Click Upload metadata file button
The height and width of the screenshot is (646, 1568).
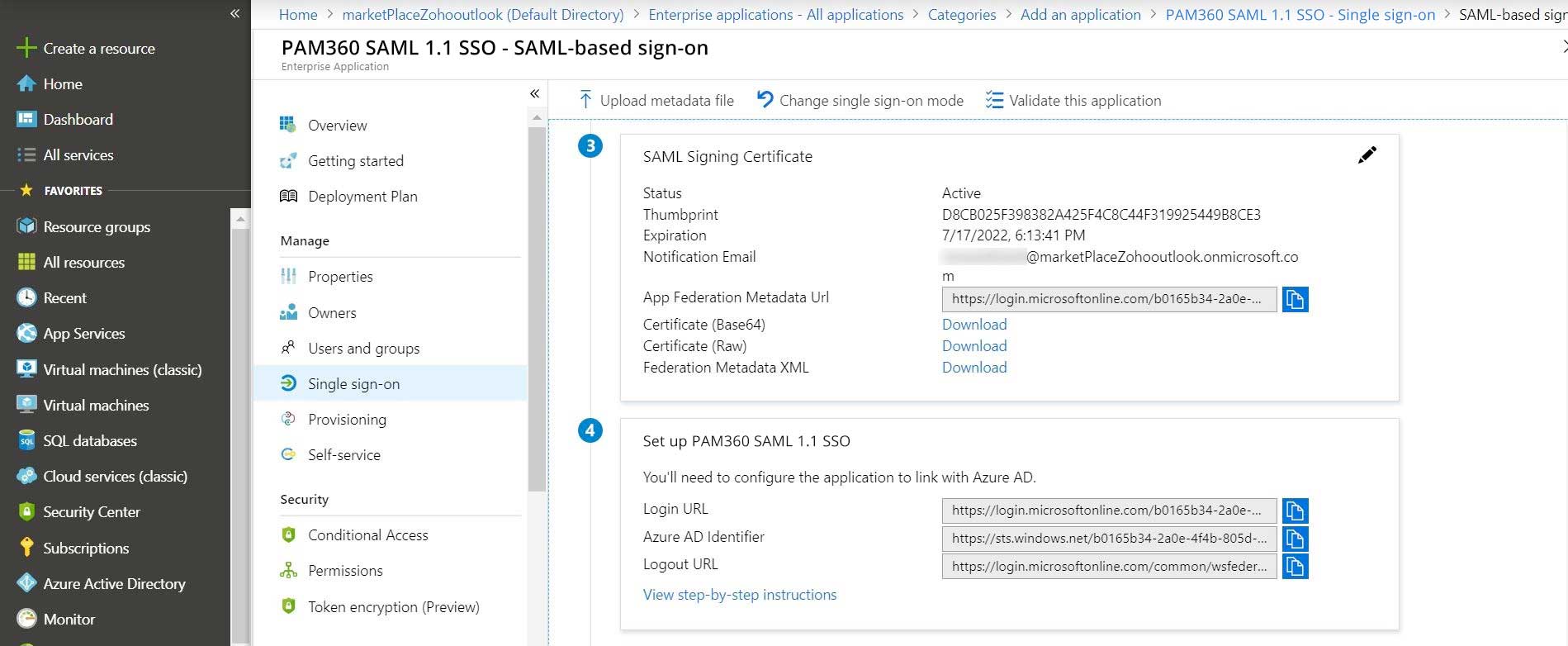pyautogui.click(x=656, y=101)
